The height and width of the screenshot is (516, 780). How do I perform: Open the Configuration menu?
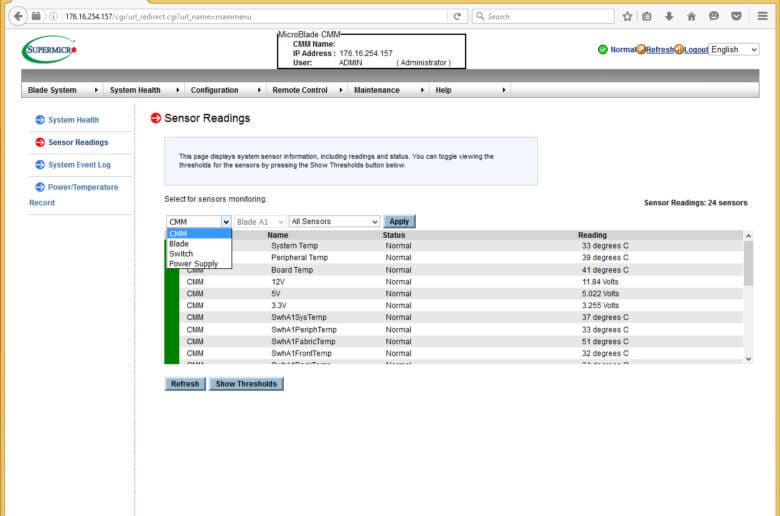[225, 90]
